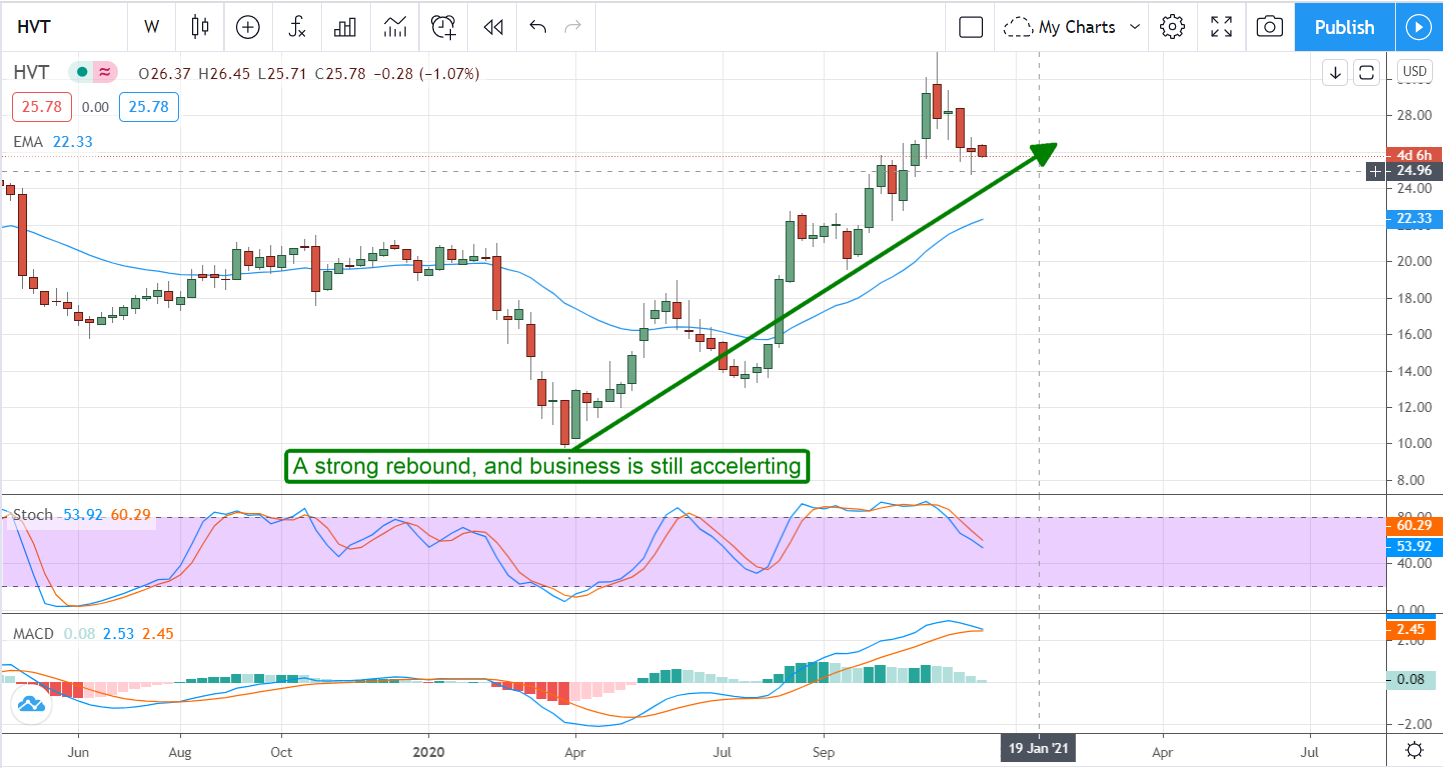Enter fullscreen mode
The width and height of the screenshot is (1443, 768).
(x=1221, y=27)
